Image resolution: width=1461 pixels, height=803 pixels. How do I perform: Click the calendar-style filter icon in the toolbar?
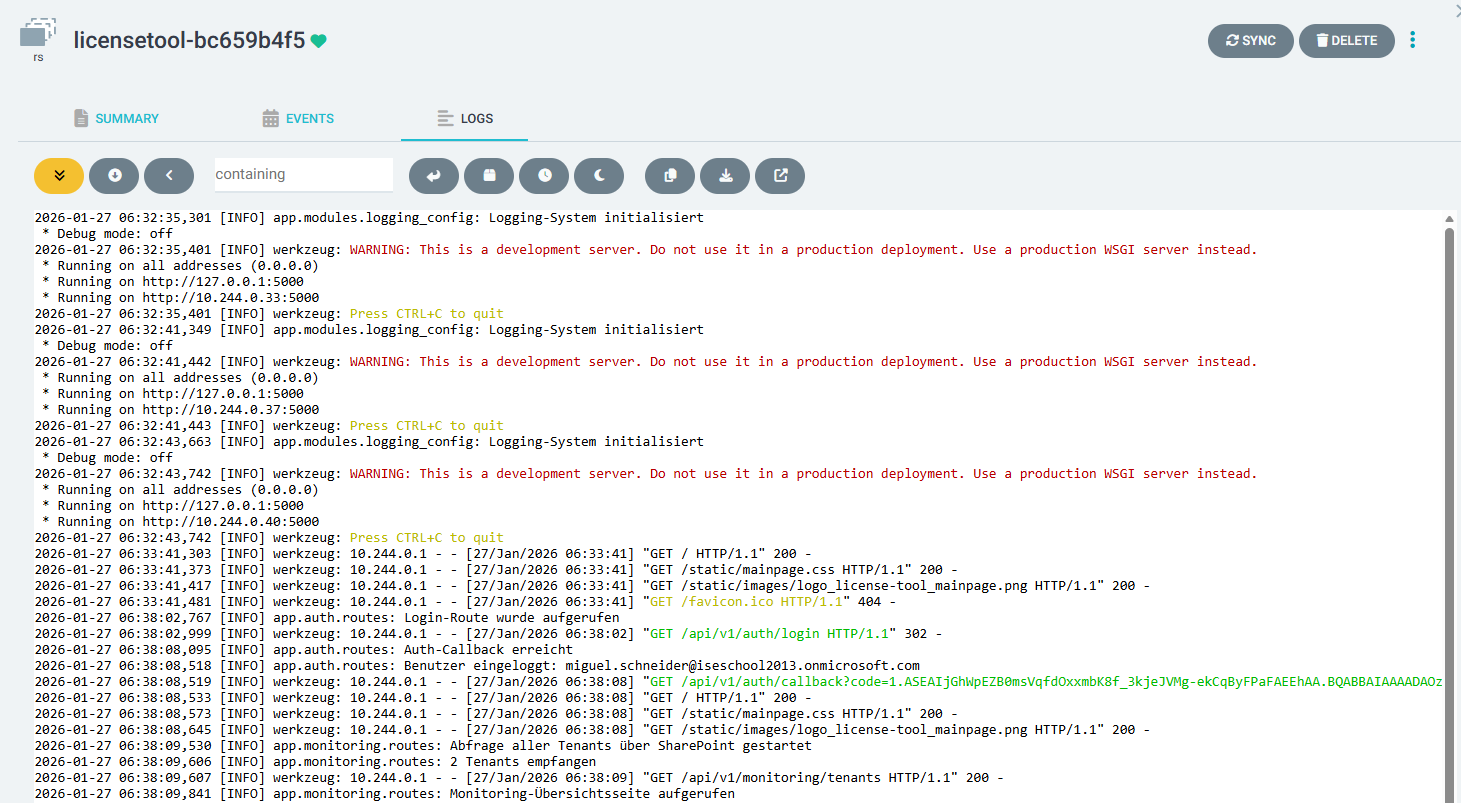click(x=488, y=176)
